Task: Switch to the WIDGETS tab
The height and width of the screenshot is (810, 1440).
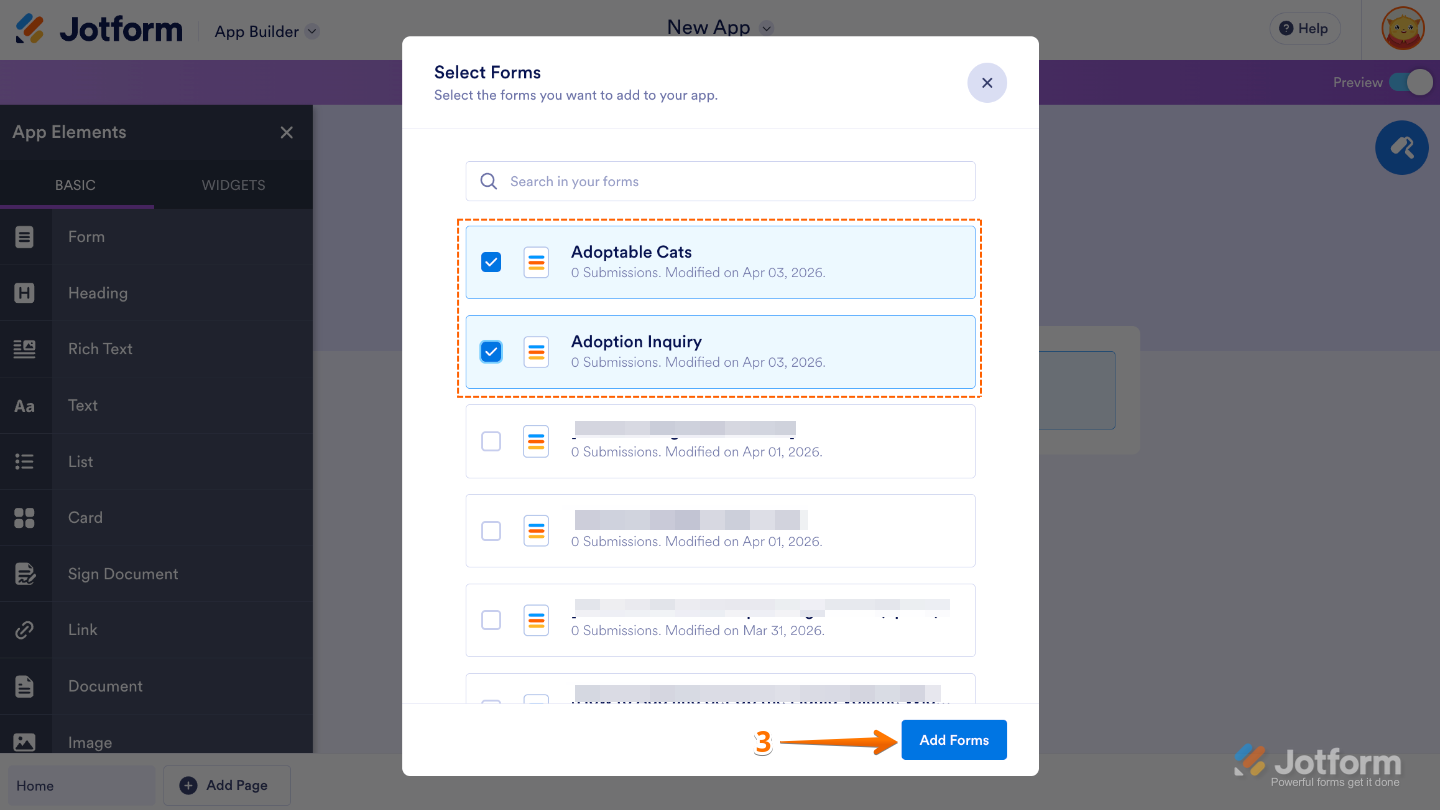Action: (x=232, y=185)
